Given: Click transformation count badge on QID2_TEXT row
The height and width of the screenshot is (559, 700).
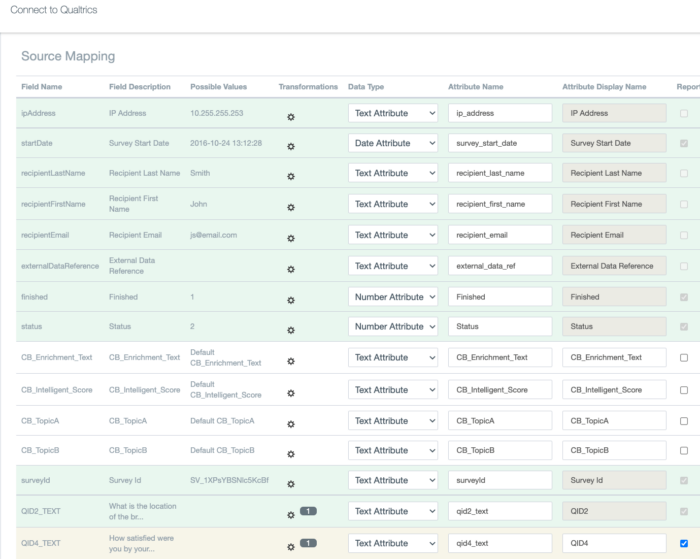Looking at the screenshot, I should (308, 511).
